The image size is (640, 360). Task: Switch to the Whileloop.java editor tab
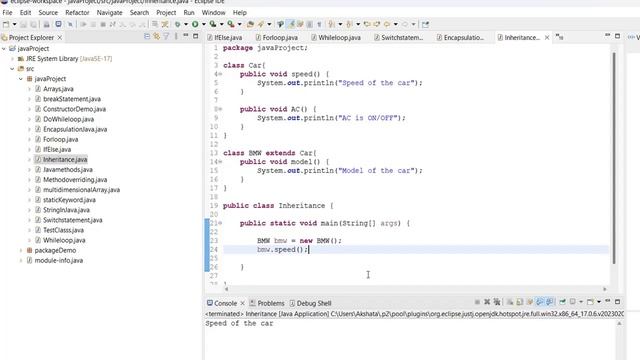tap(336, 38)
